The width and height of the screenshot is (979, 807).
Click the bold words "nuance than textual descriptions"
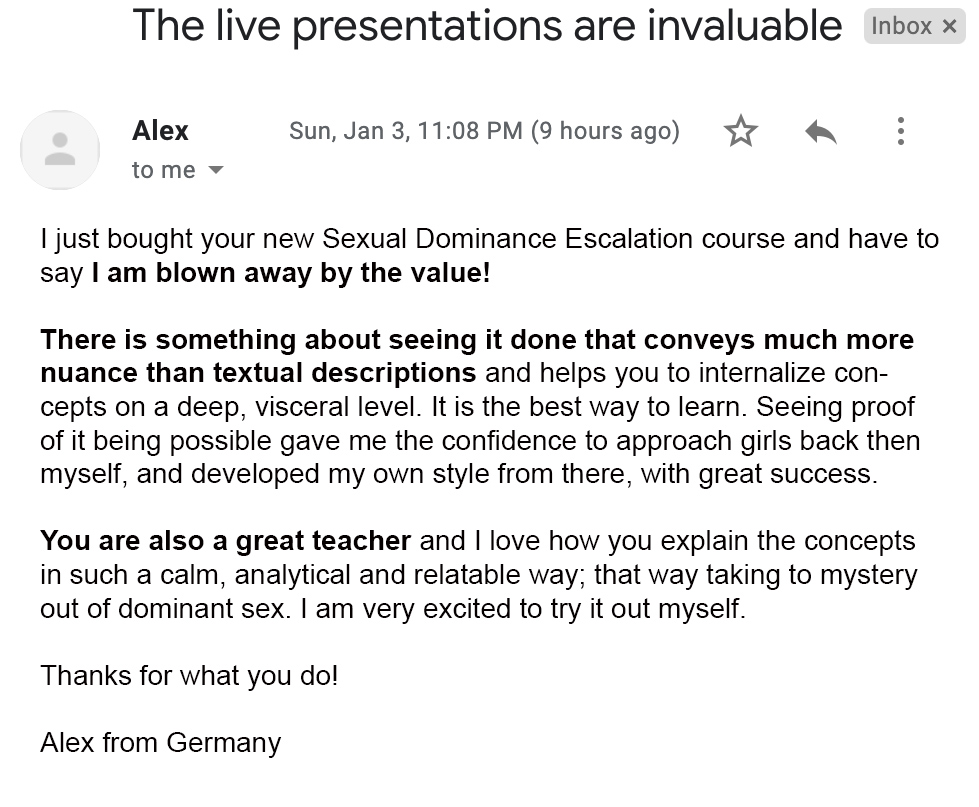click(258, 374)
